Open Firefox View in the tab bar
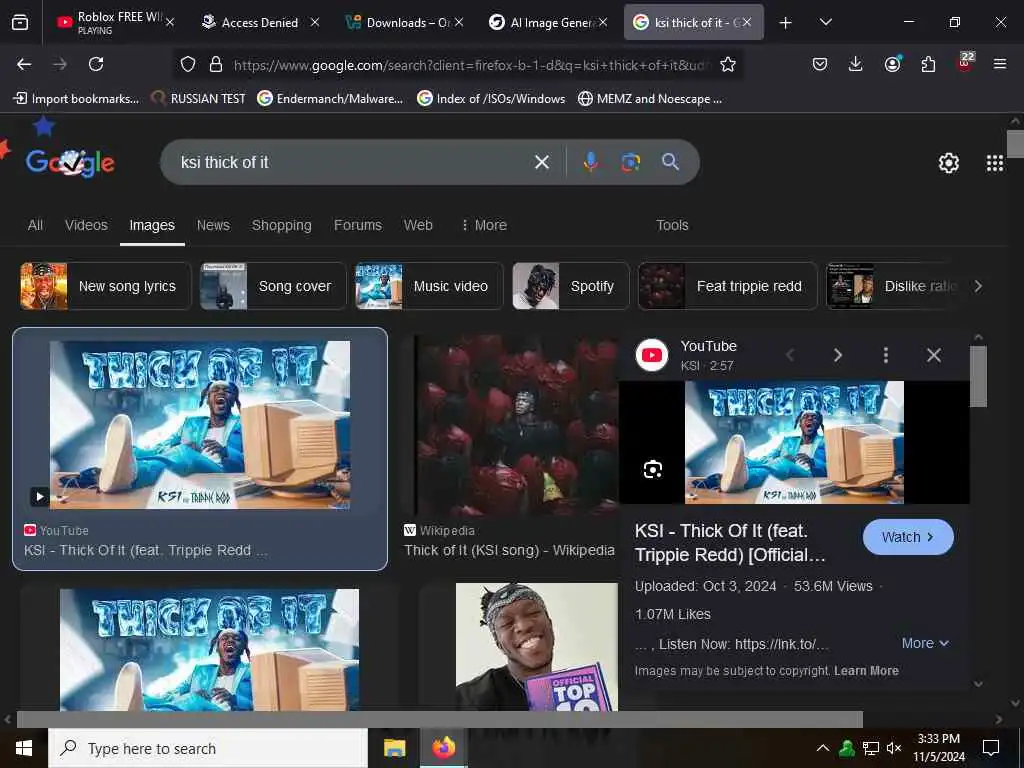The image size is (1024, 768). tap(20, 22)
